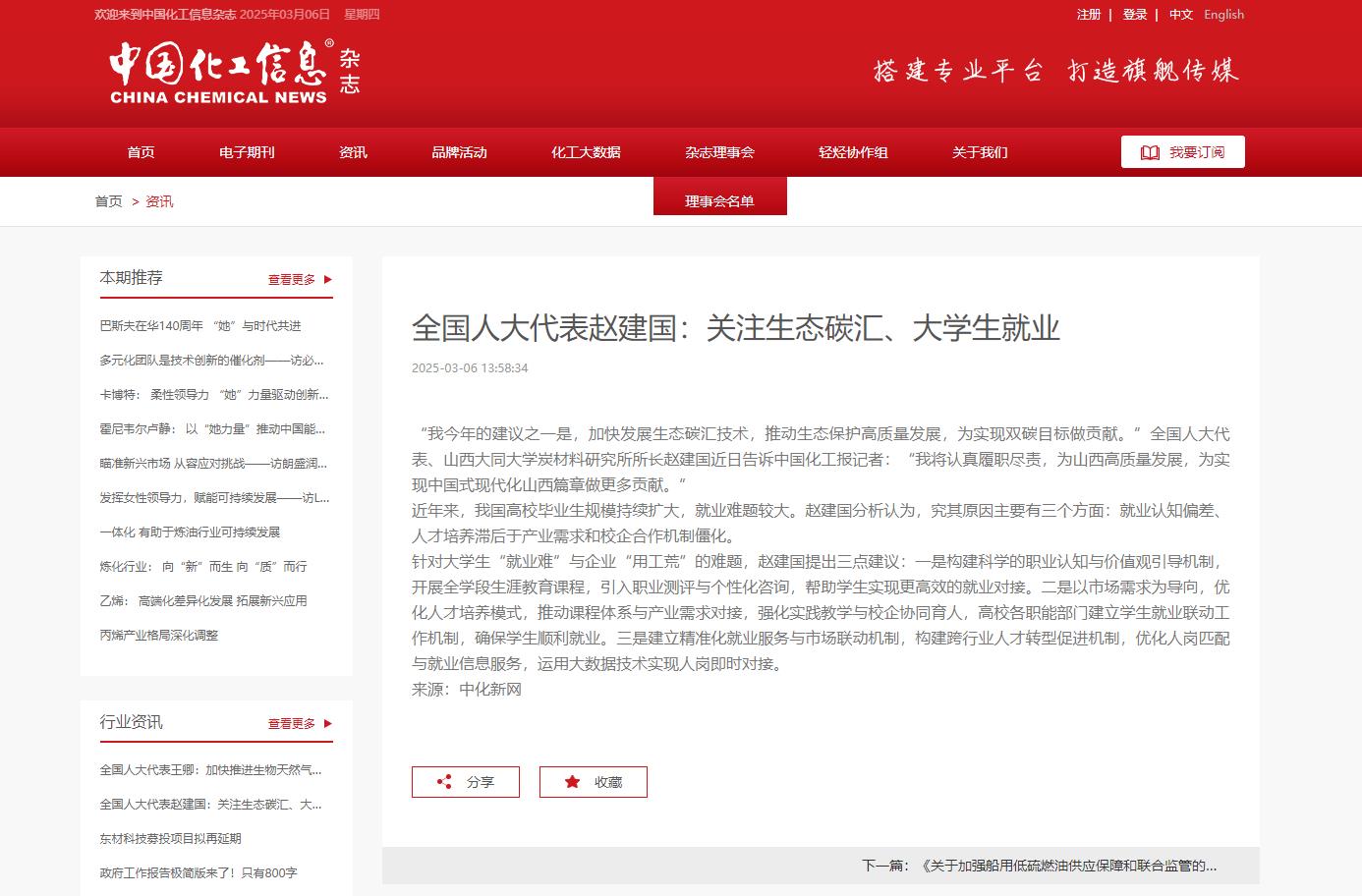Click the share icon in 分享 button
Viewport: 1362px width, 896px height.
pos(444,782)
